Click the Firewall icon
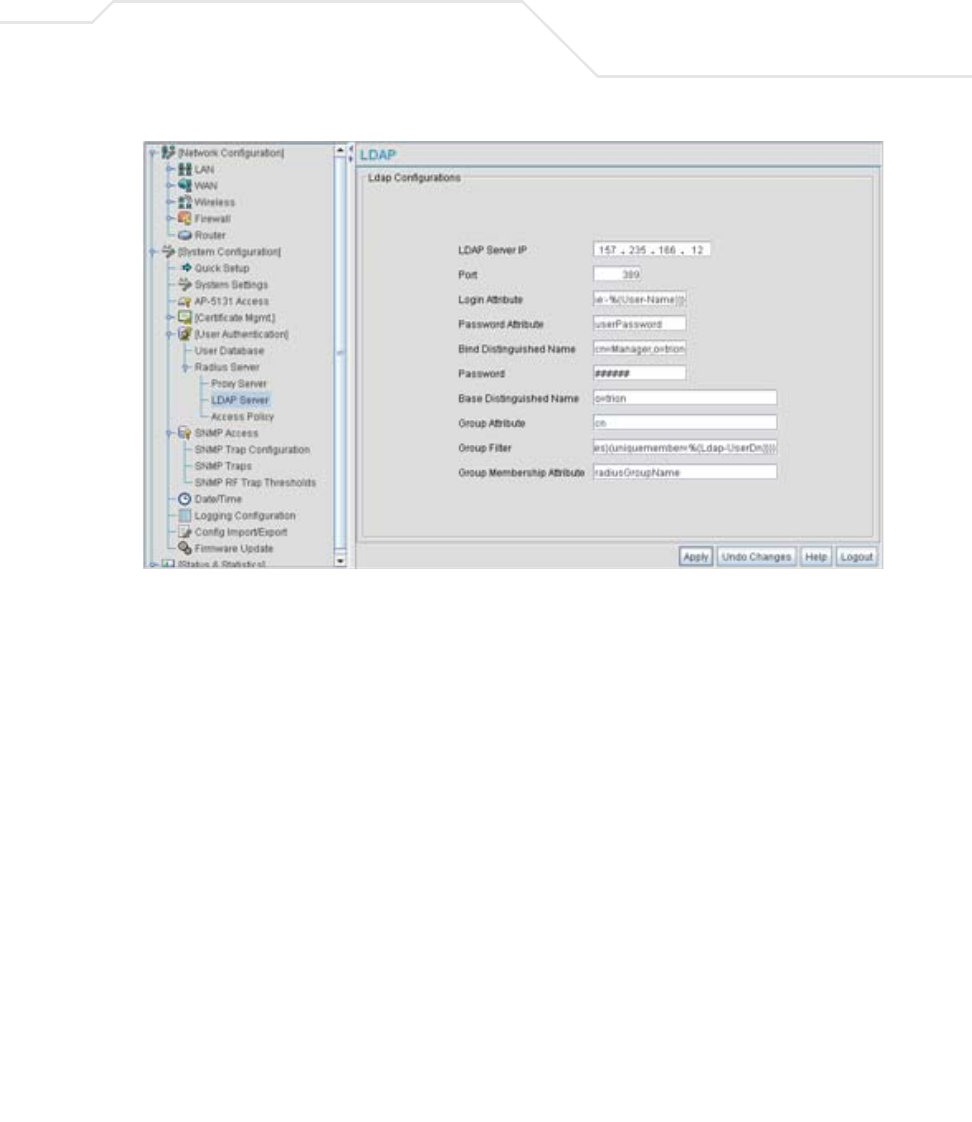Viewport: 972px width, 1122px height. pos(185,218)
